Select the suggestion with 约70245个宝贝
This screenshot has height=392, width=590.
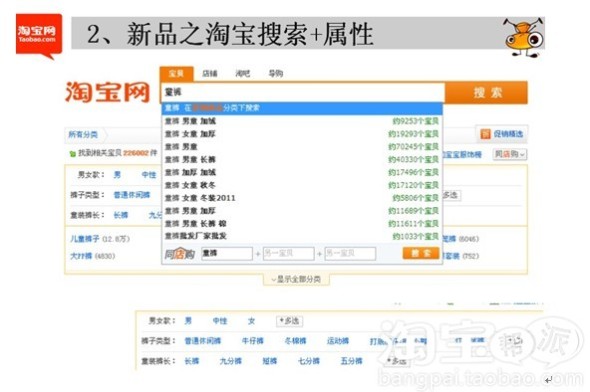[x=302, y=147]
